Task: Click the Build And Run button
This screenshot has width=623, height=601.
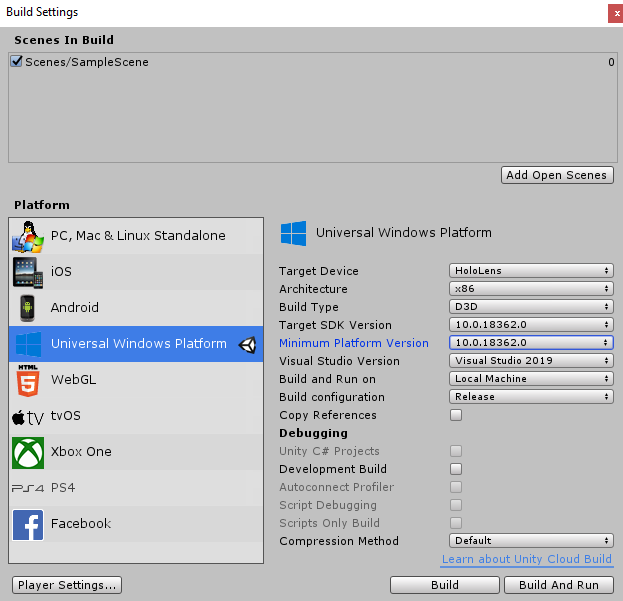Action: 559,585
